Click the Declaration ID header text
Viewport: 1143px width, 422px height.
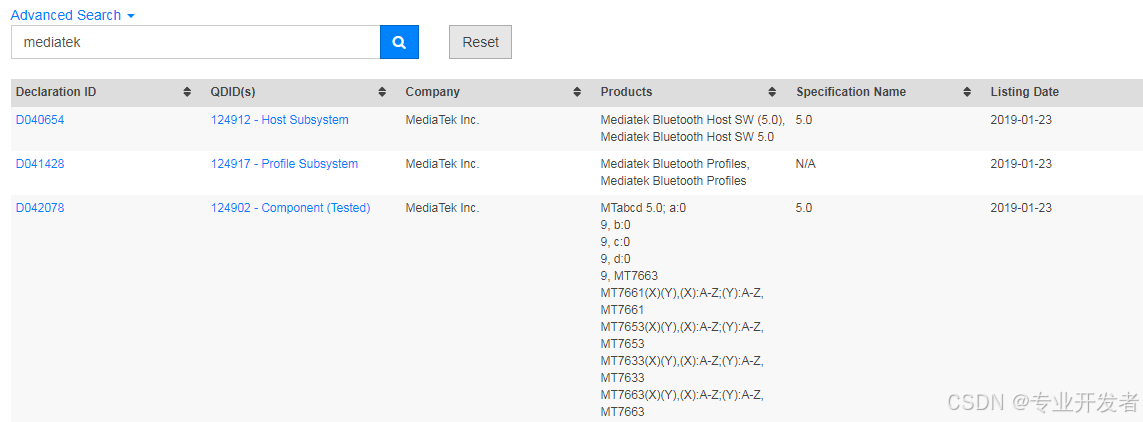(56, 92)
